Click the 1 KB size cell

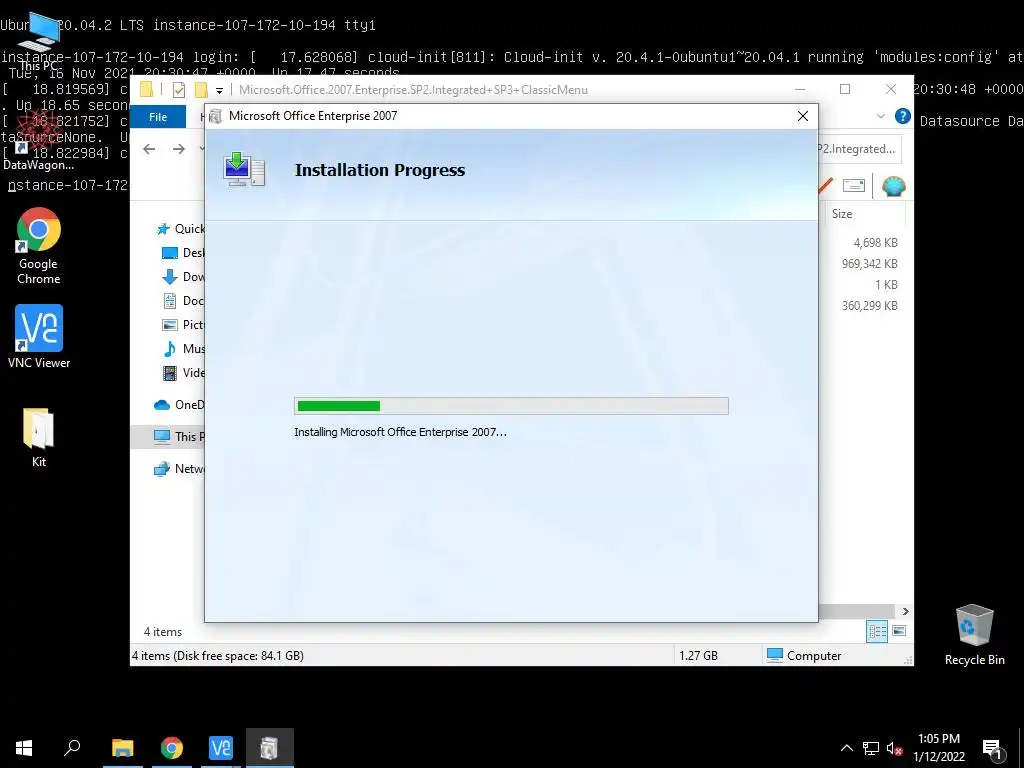tap(886, 285)
